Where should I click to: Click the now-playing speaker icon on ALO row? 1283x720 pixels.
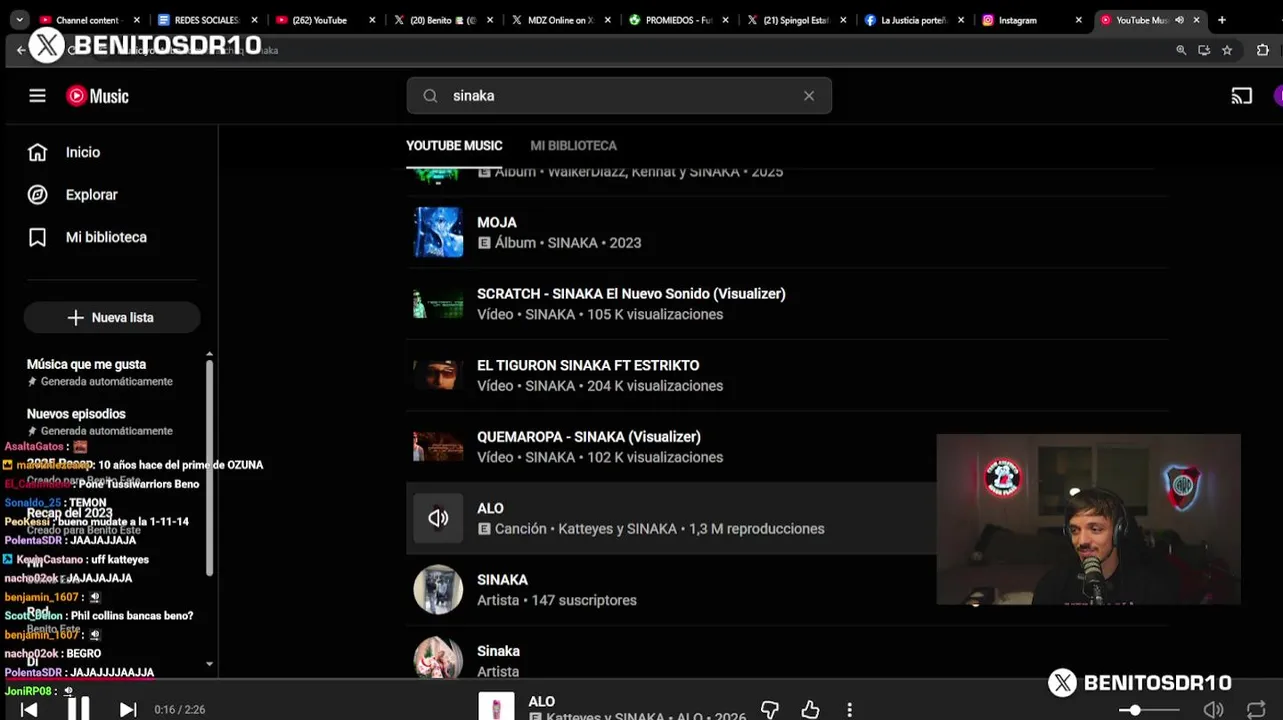pos(438,518)
